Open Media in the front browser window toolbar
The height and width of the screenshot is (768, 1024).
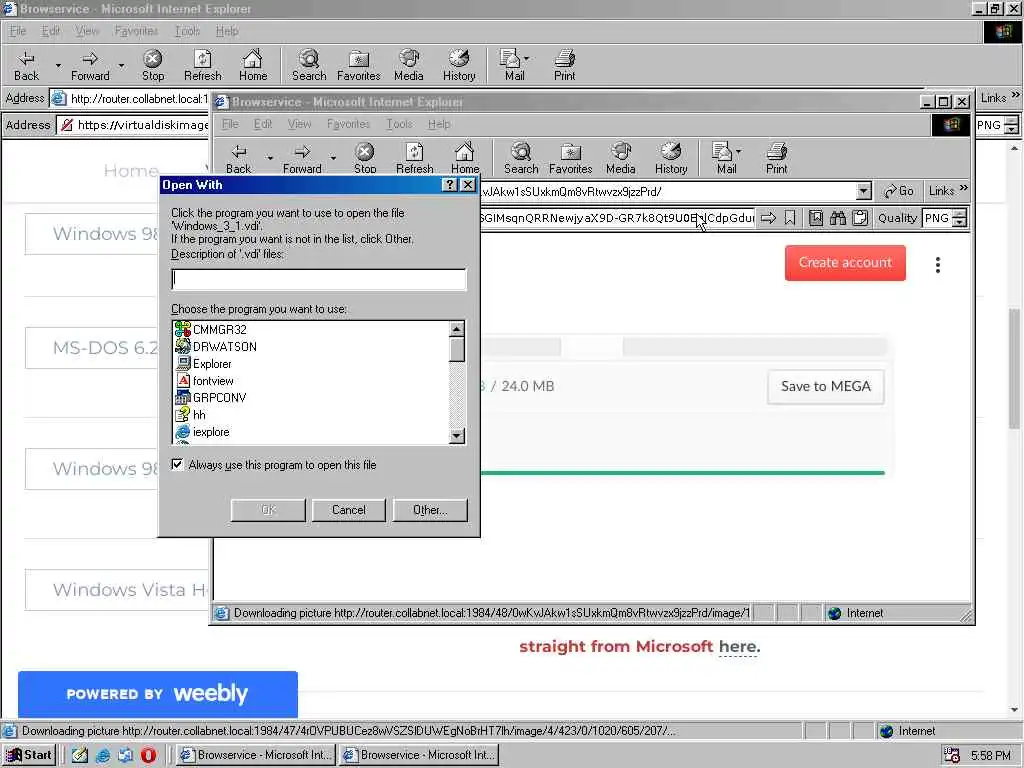click(620, 159)
